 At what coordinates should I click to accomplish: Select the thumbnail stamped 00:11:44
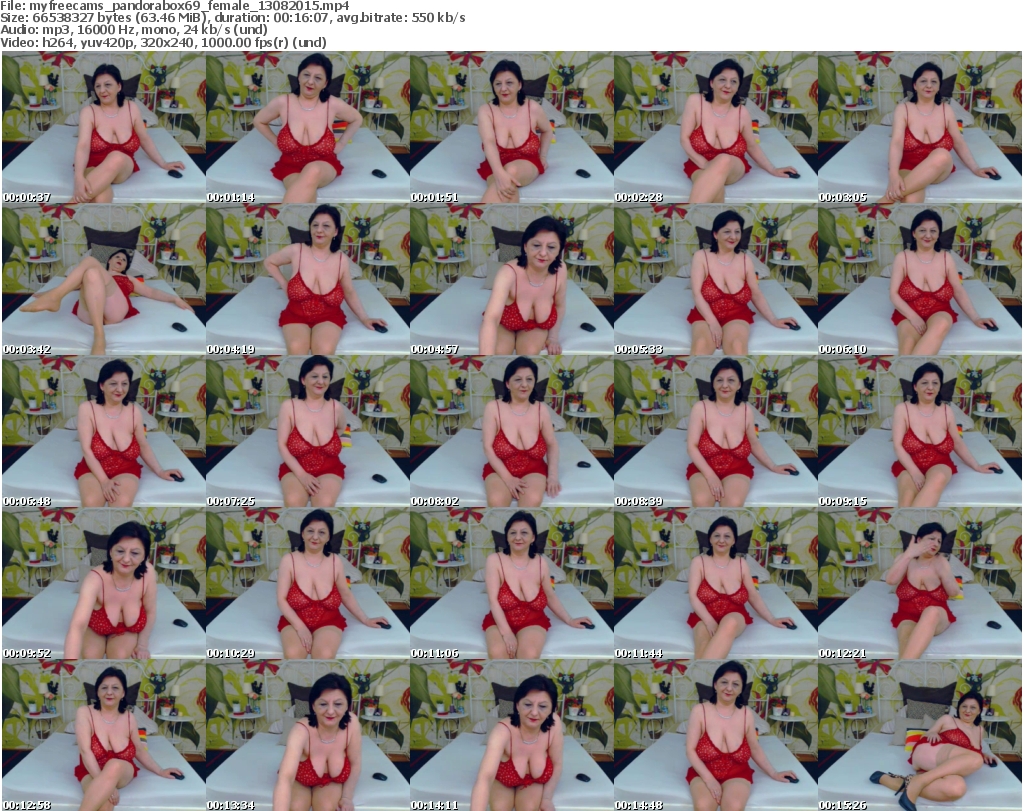click(x=716, y=583)
